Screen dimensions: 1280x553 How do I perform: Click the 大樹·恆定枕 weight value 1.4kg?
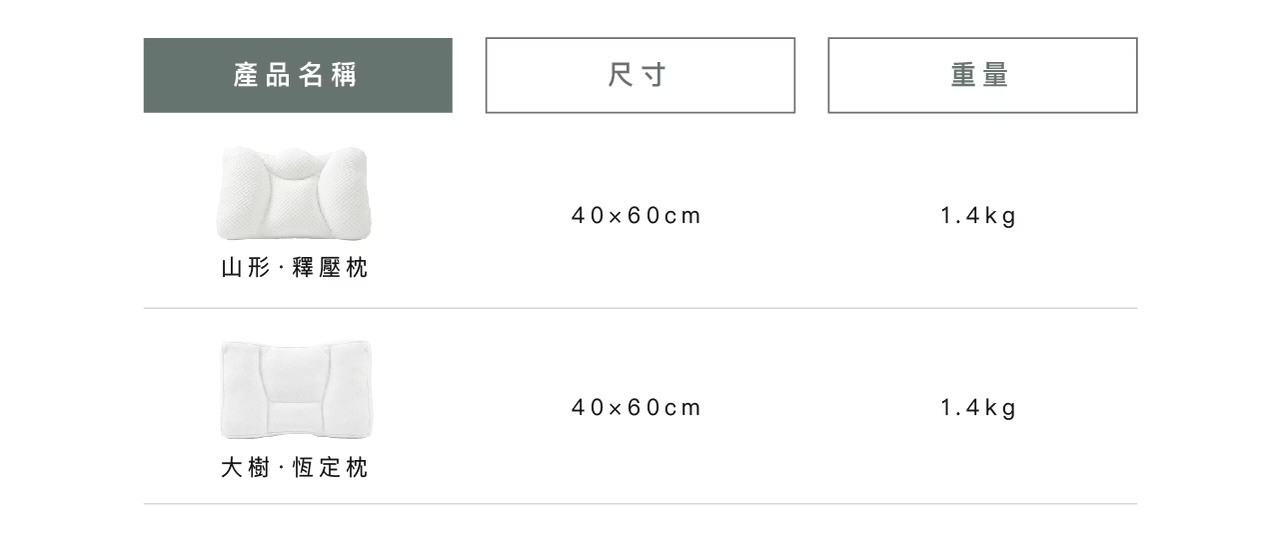click(978, 408)
